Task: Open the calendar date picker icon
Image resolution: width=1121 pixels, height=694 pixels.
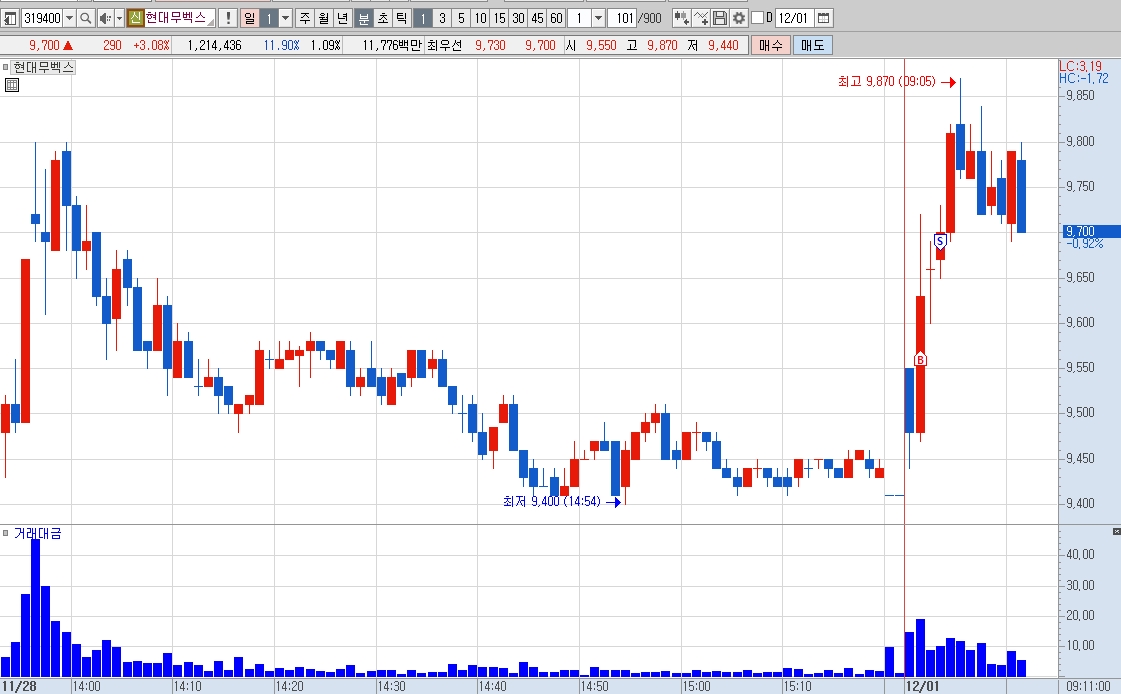Action: pos(824,18)
